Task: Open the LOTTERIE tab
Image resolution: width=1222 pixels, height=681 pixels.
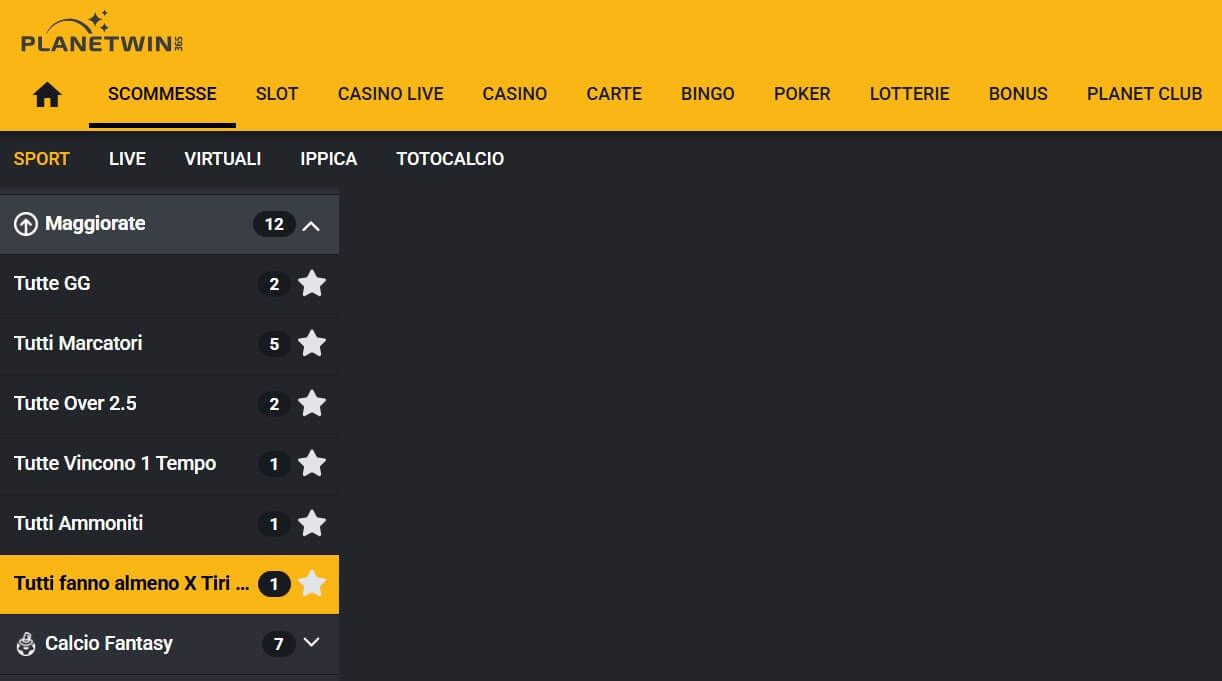Action: [910, 94]
